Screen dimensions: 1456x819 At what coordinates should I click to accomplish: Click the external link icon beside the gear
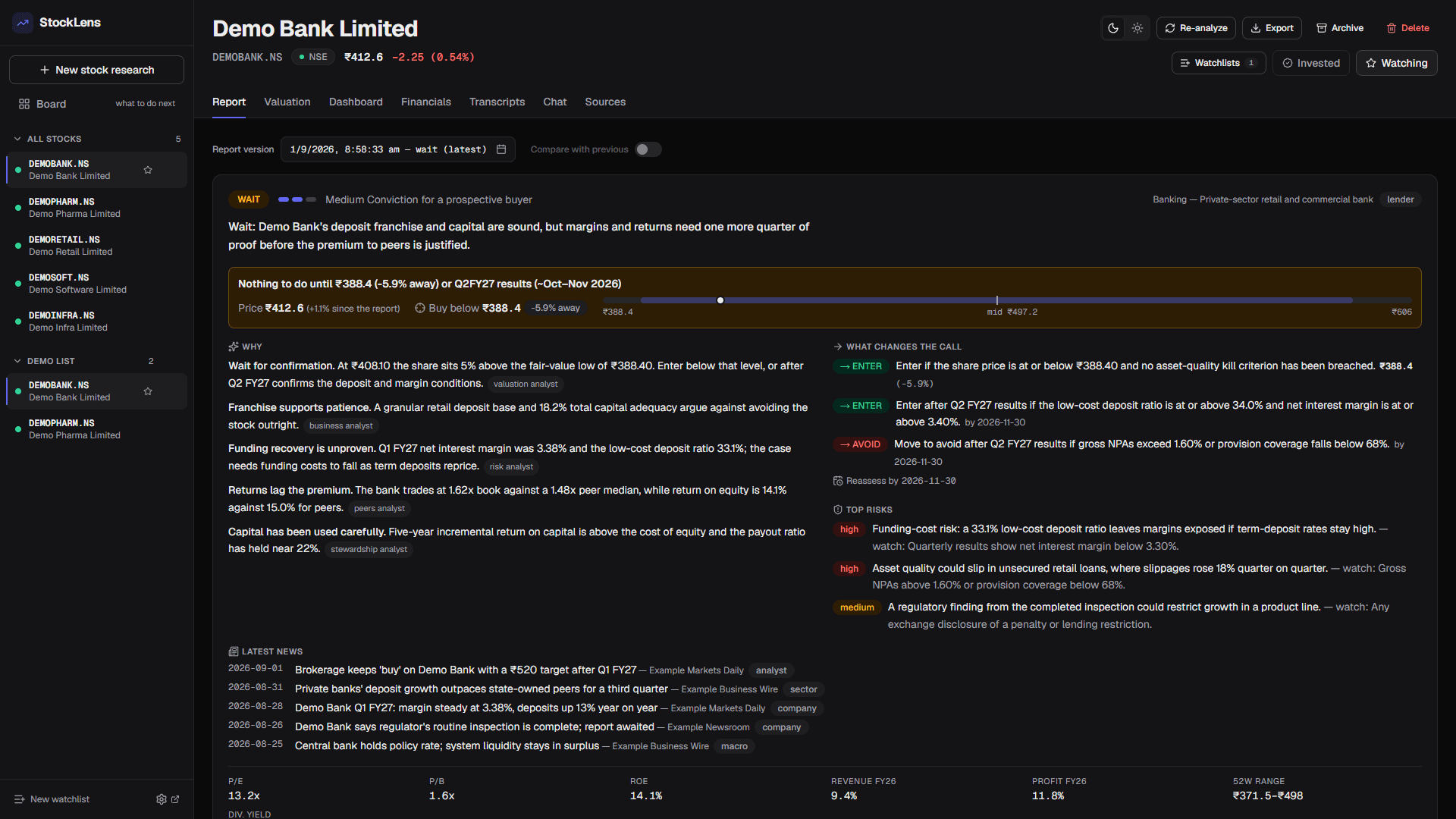pyautogui.click(x=175, y=799)
